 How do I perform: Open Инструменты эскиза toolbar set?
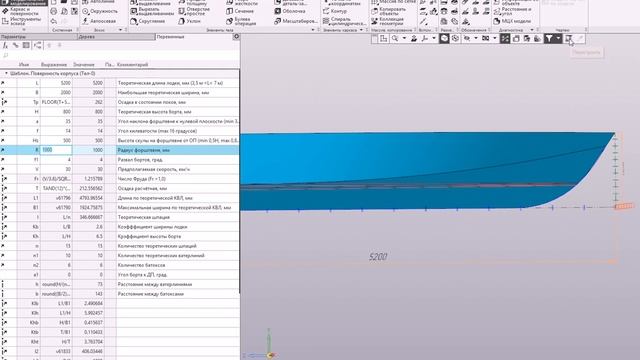pos(21,21)
